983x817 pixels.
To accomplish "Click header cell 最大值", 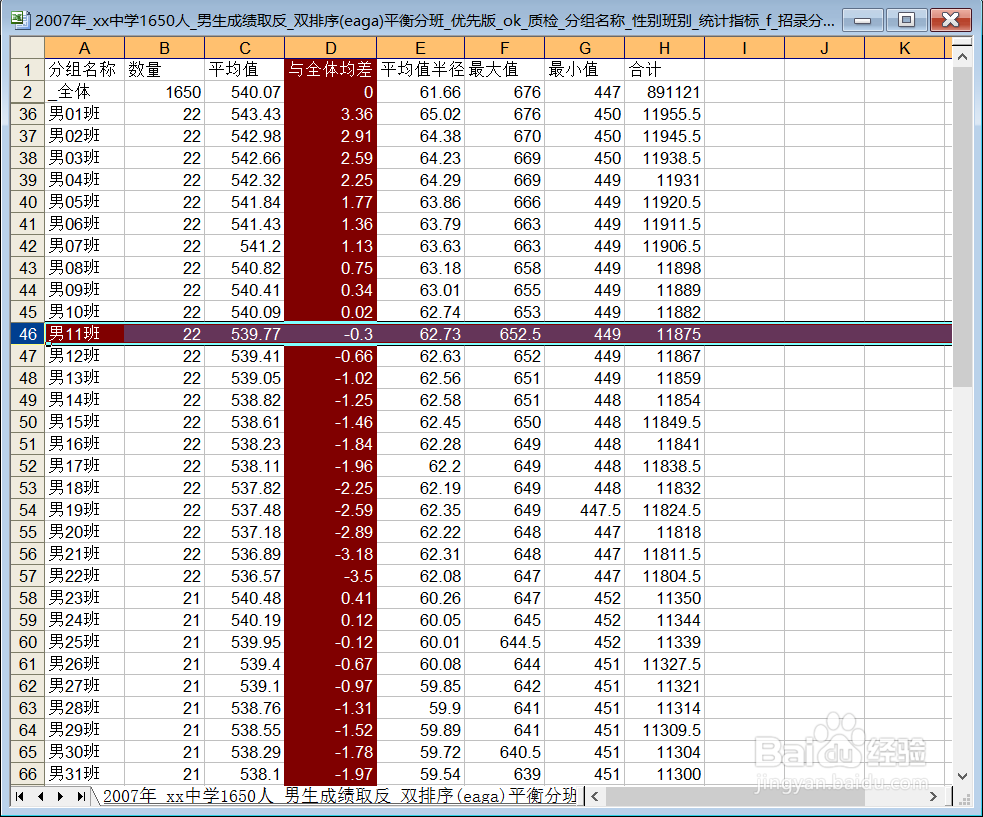I will (505, 70).
